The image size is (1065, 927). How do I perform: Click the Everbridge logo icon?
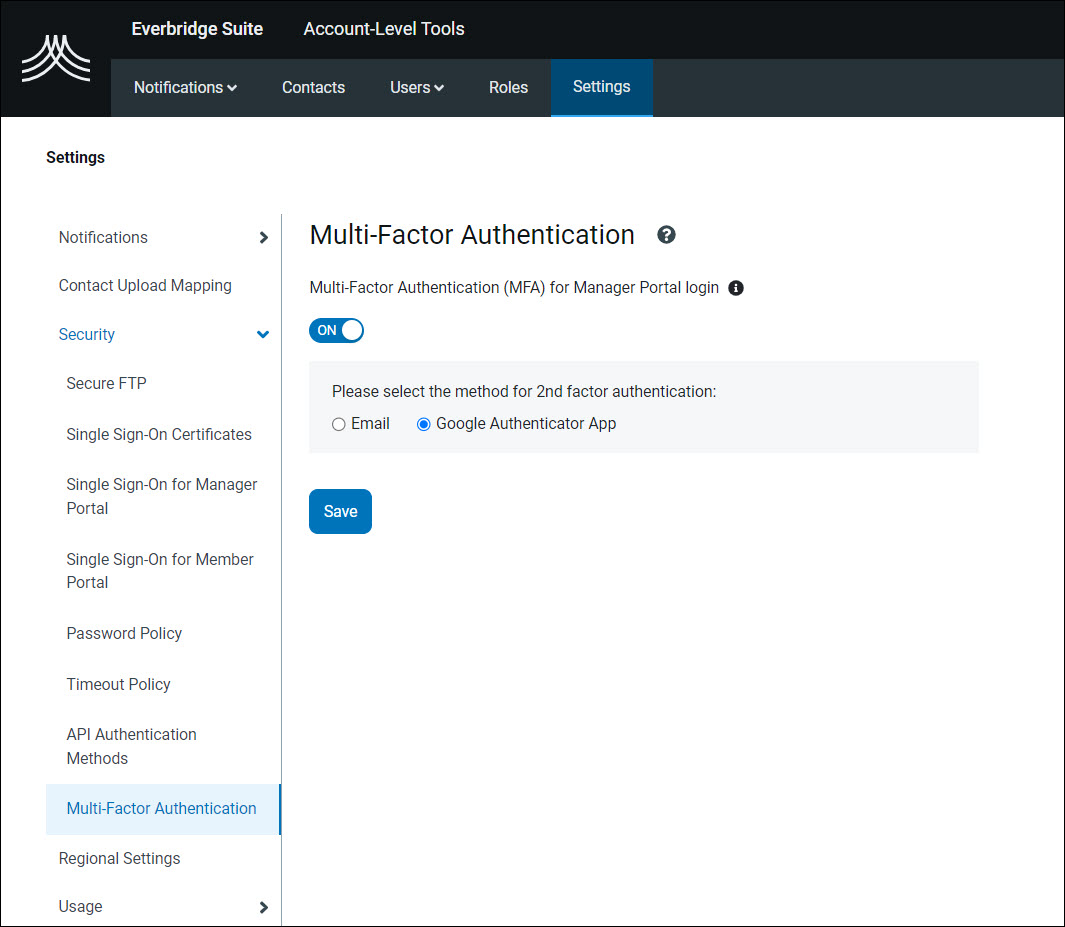[x=56, y=59]
